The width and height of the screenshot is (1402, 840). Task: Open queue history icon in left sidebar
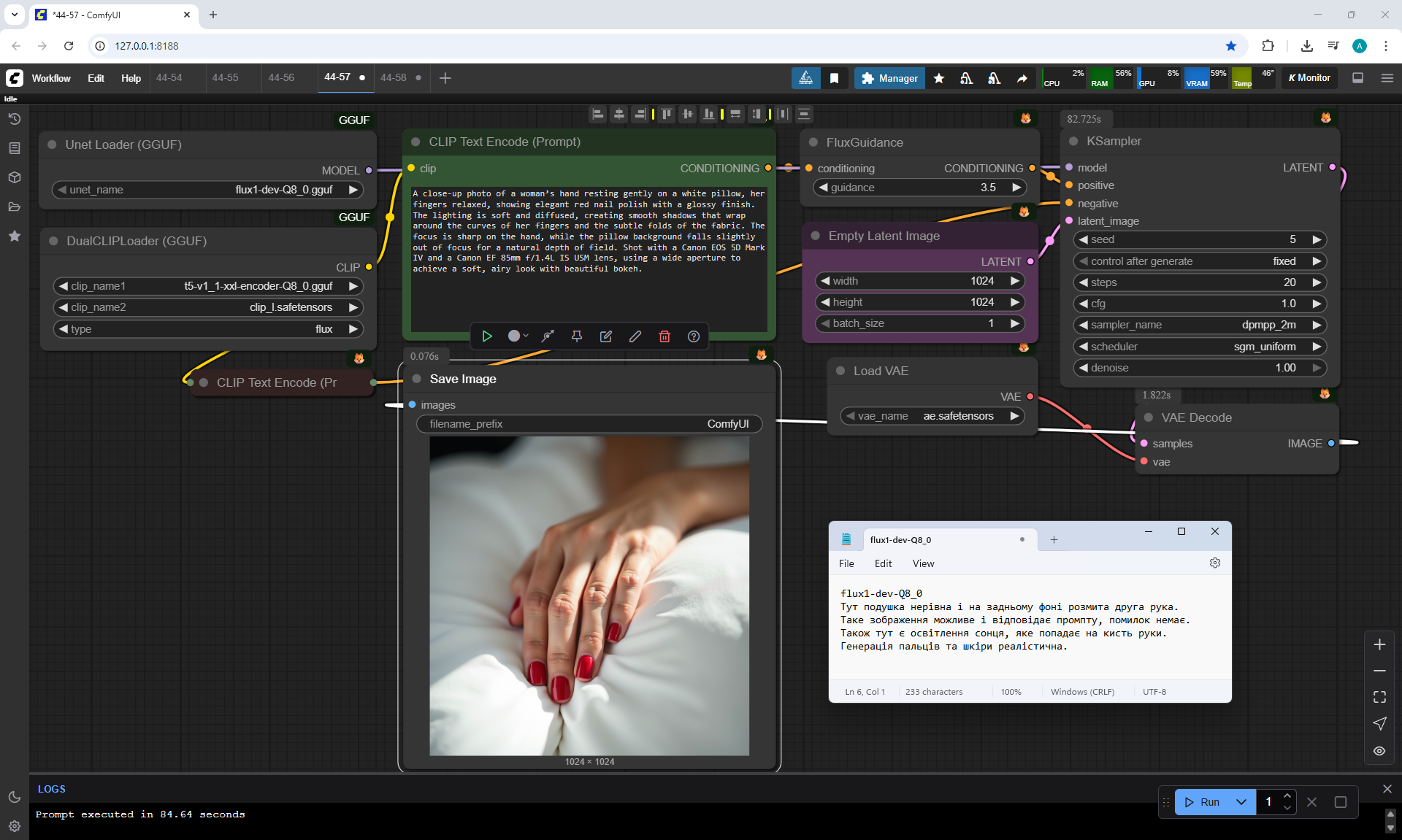pyautogui.click(x=14, y=119)
